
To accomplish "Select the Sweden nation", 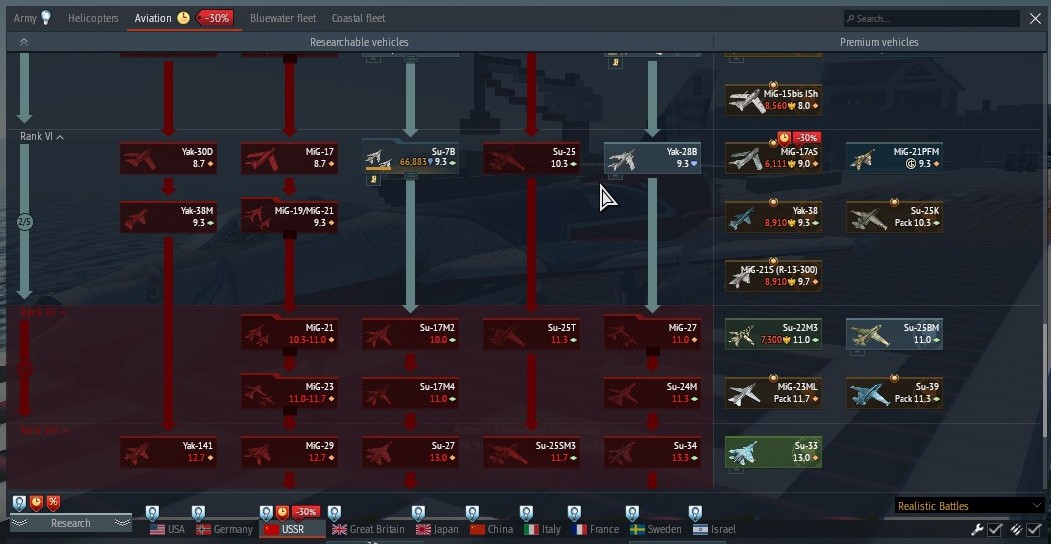I will click(x=656, y=529).
